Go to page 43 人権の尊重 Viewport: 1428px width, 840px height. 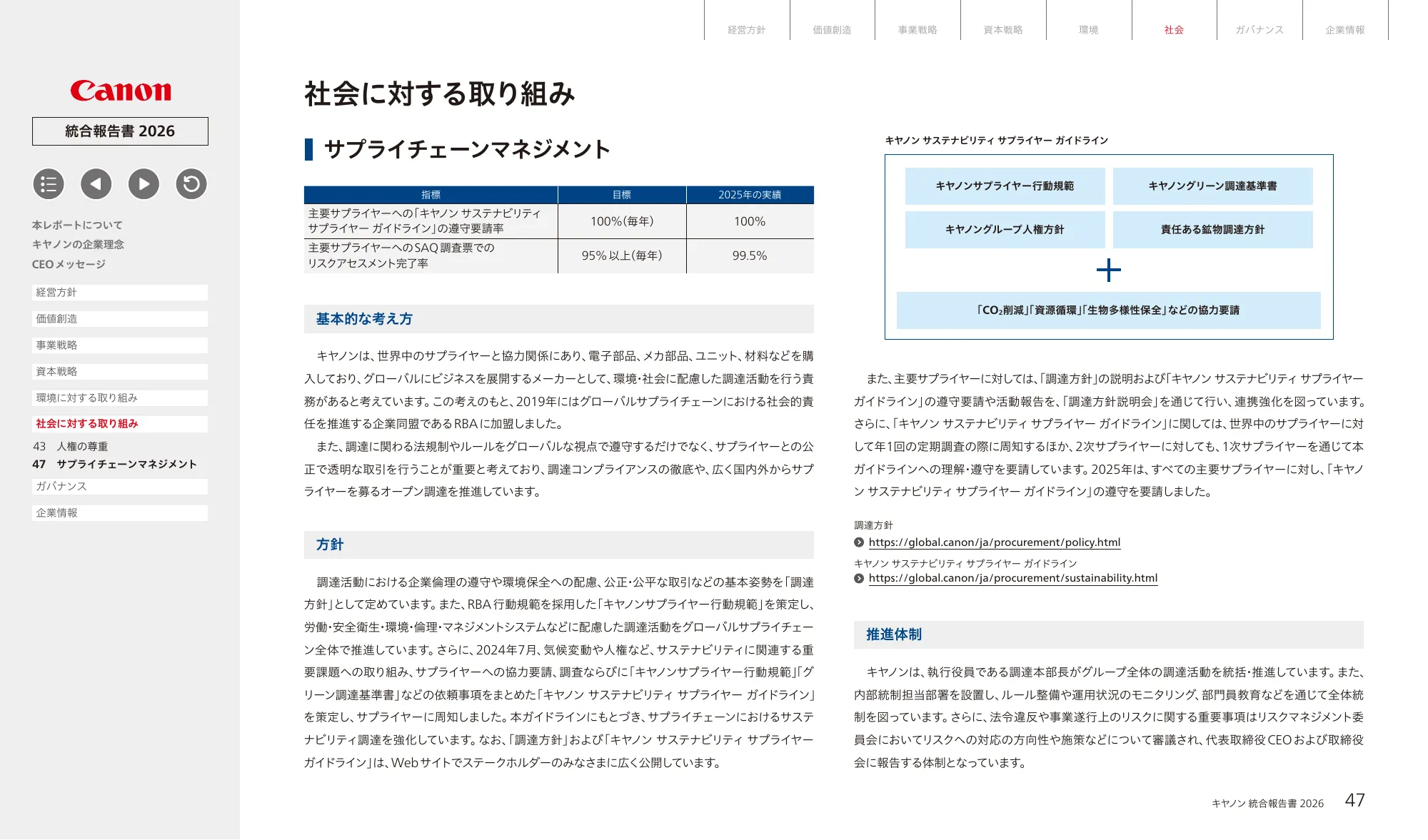click(71, 447)
